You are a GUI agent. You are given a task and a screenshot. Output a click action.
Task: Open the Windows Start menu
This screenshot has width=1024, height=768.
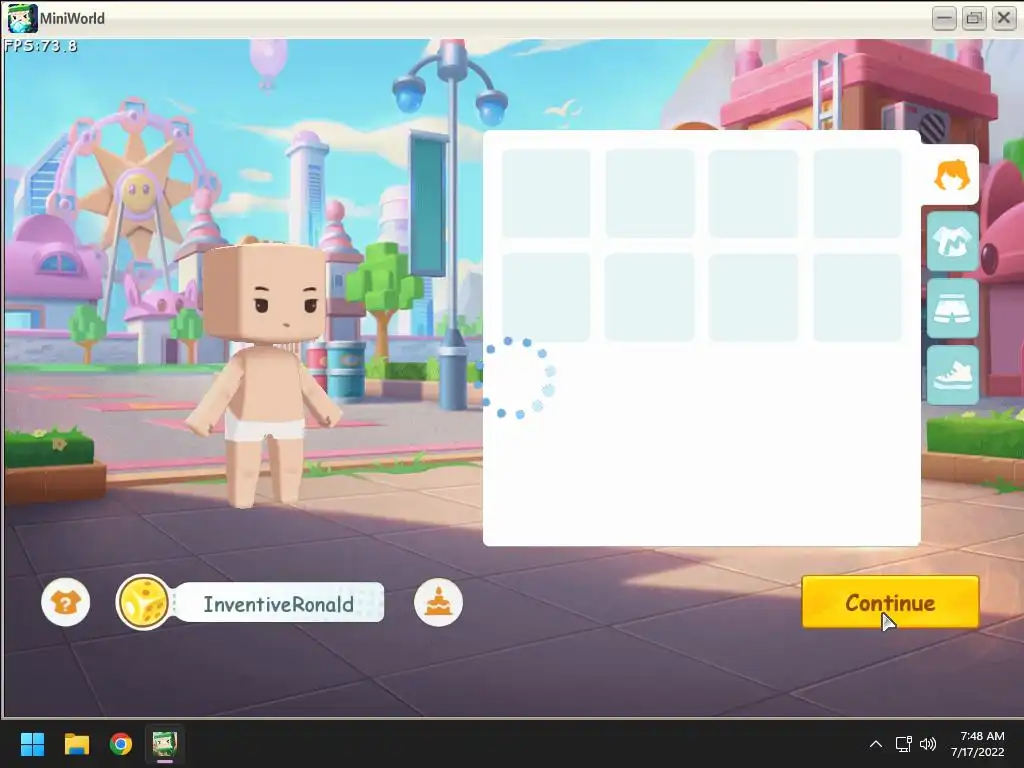click(32, 744)
